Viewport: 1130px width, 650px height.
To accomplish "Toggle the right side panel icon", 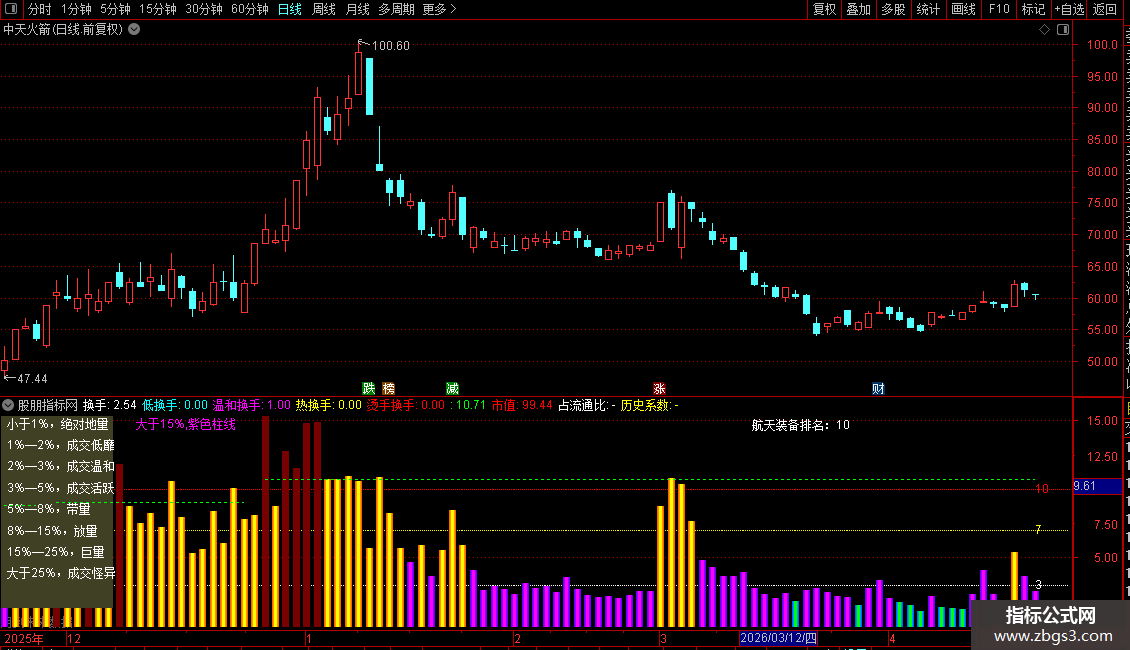I will [1063, 30].
